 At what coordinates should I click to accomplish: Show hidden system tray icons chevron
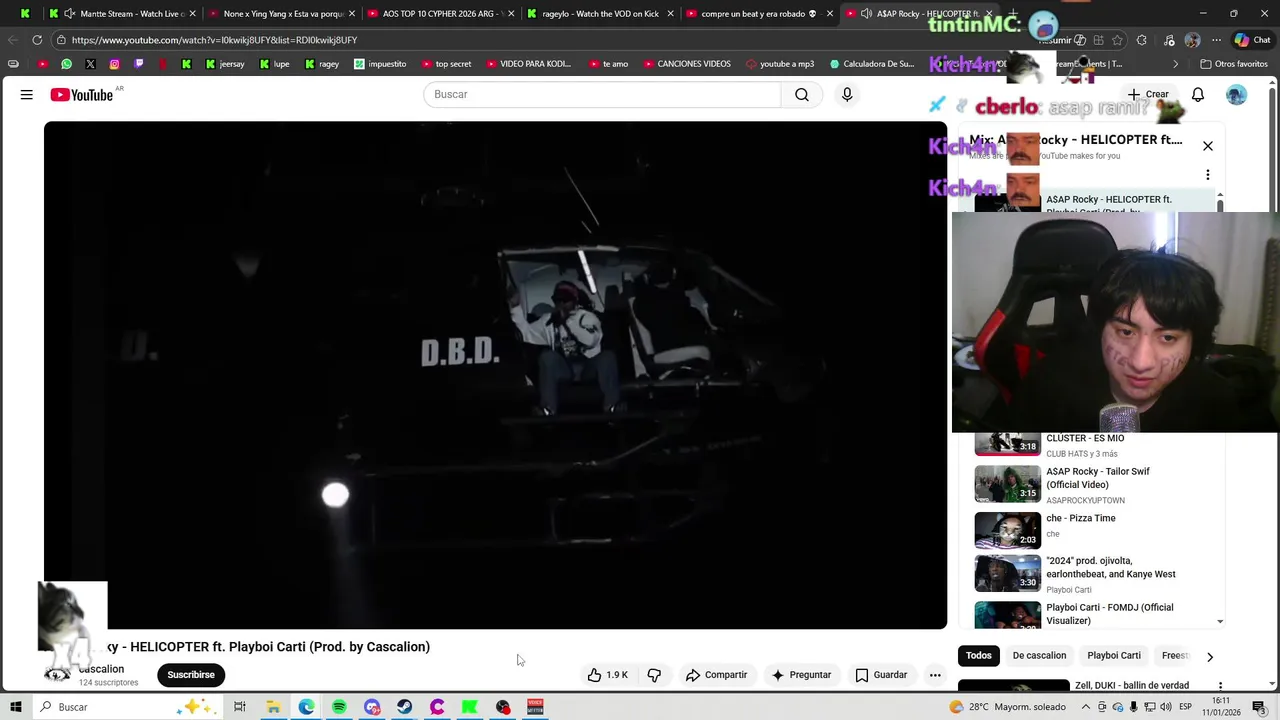click(1086, 707)
